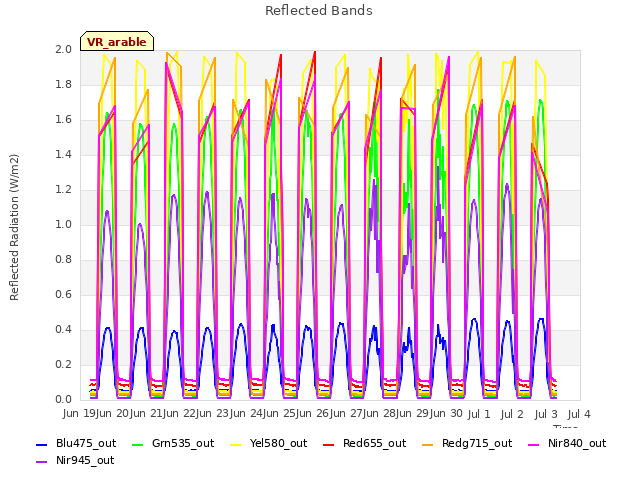Click the Grn535_out legend label
The width and height of the screenshot is (640, 480).
pyautogui.click(x=183, y=443)
